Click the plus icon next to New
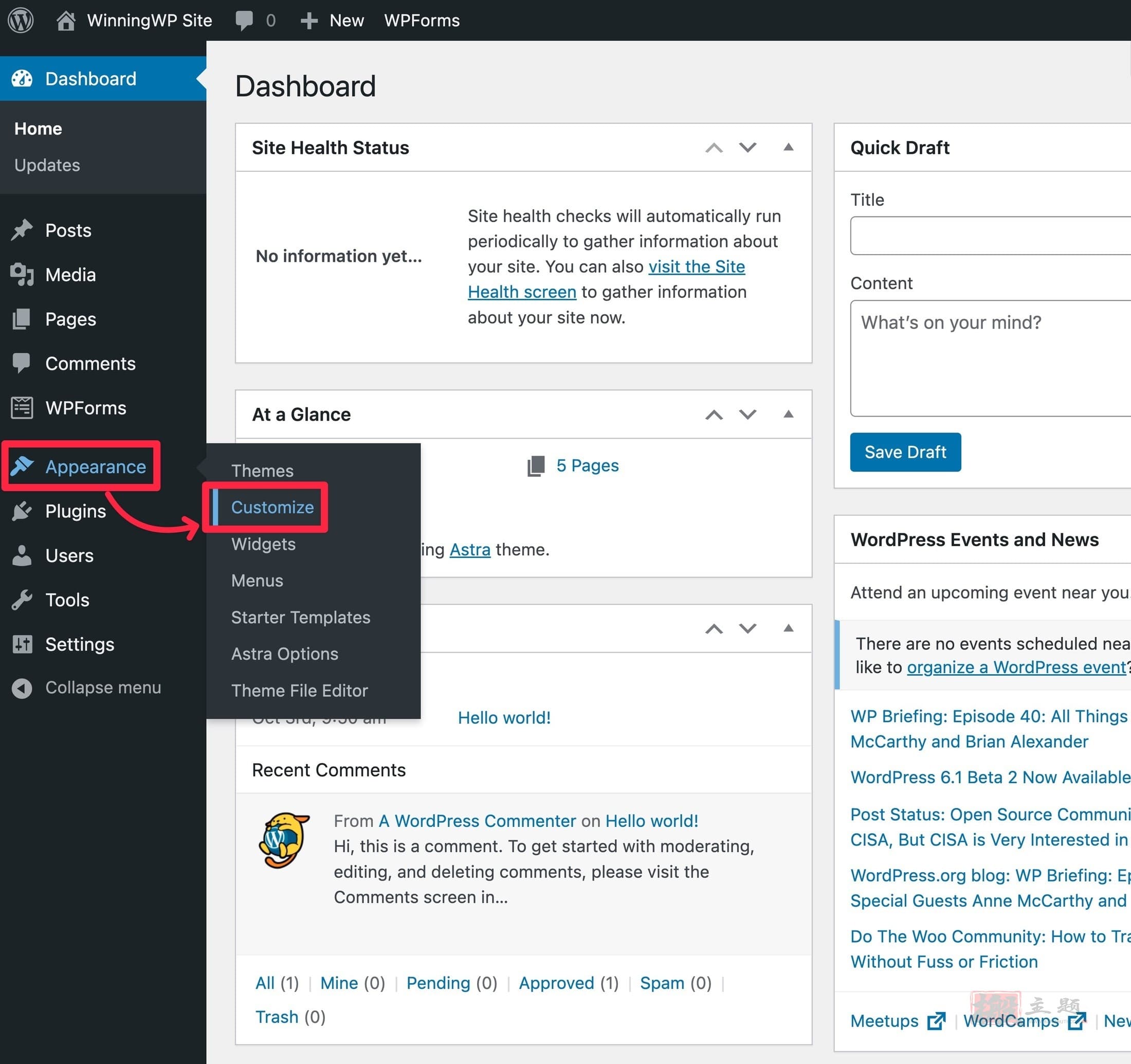 [309, 21]
